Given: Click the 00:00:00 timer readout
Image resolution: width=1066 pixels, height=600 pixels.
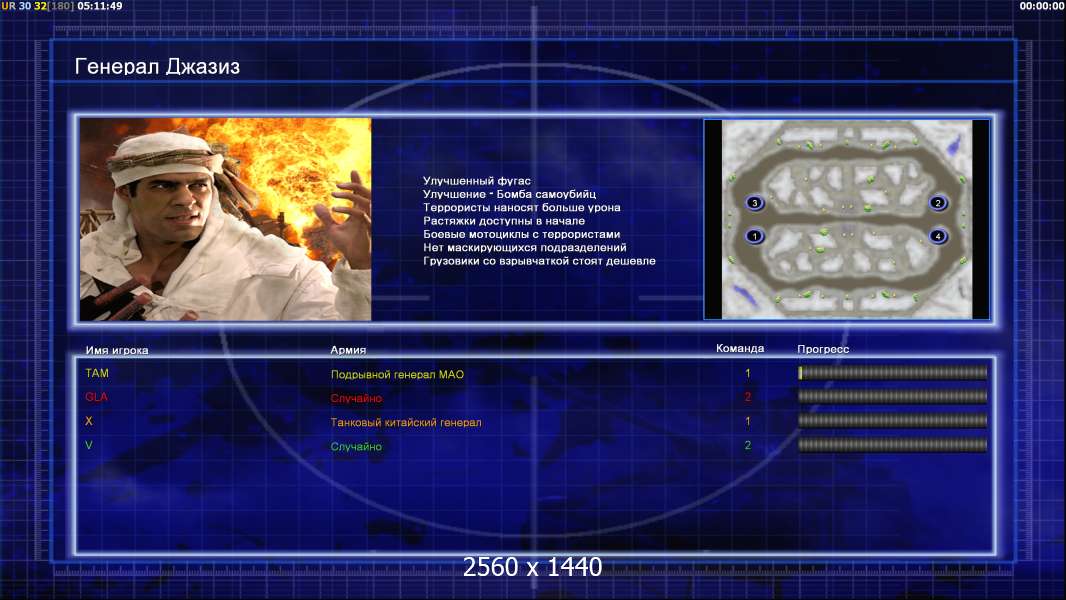Looking at the screenshot, I should 1042,6.
